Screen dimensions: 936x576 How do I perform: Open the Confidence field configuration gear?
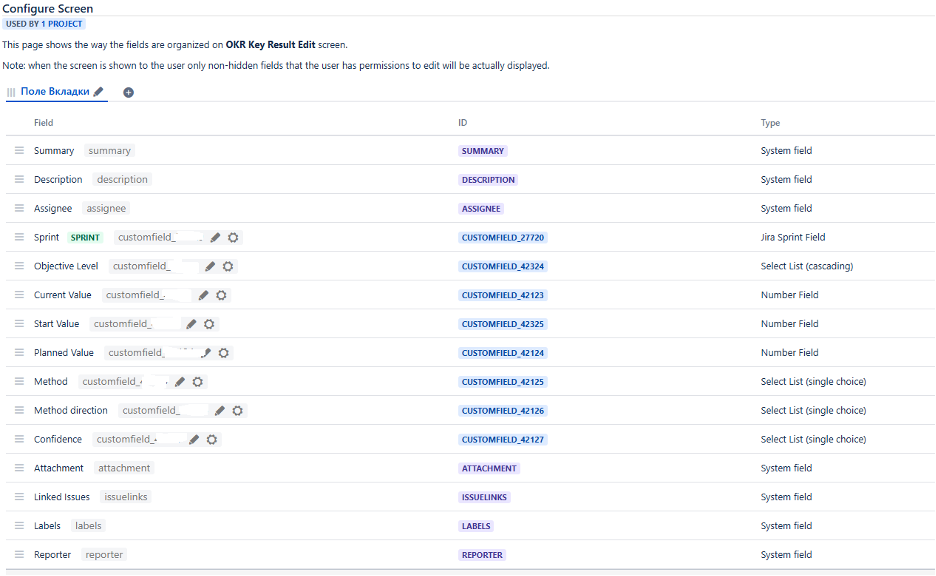(212, 439)
